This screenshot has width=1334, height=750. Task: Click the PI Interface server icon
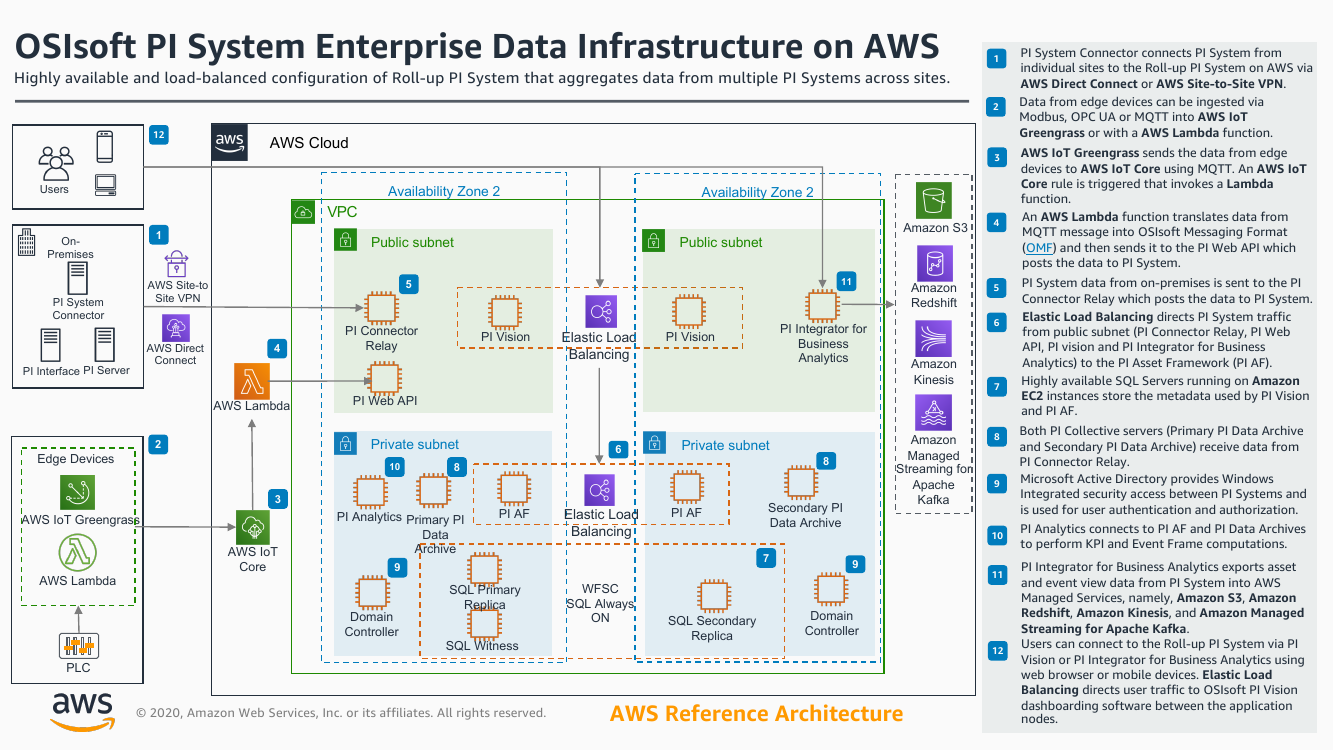click(51, 345)
